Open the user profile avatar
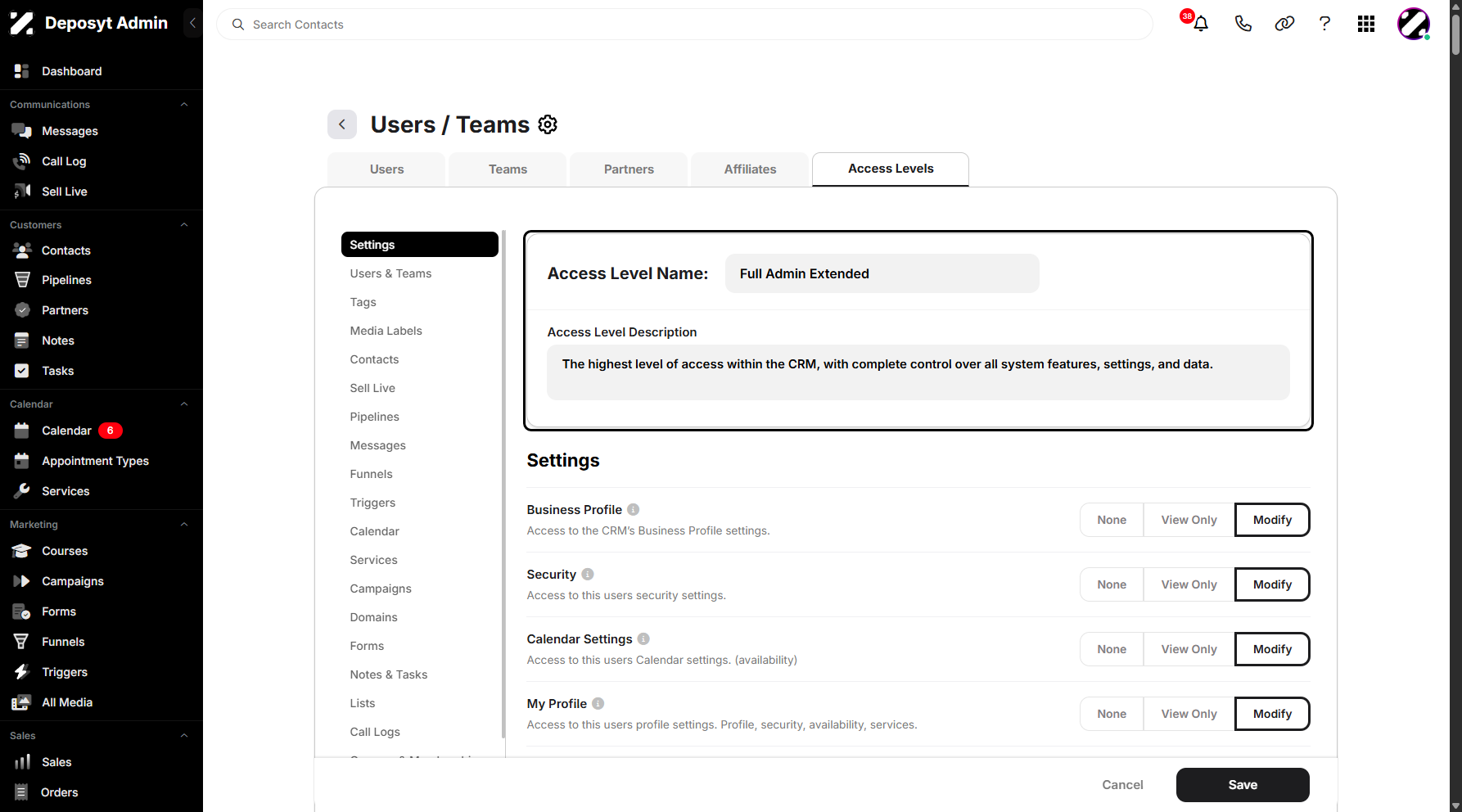This screenshot has height=812, width=1462. click(1414, 24)
